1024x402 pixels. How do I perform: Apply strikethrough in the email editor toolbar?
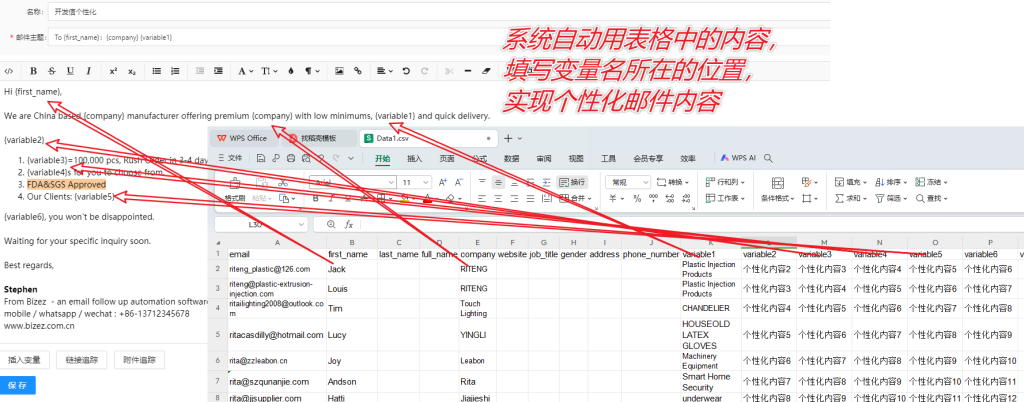(52, 71)
